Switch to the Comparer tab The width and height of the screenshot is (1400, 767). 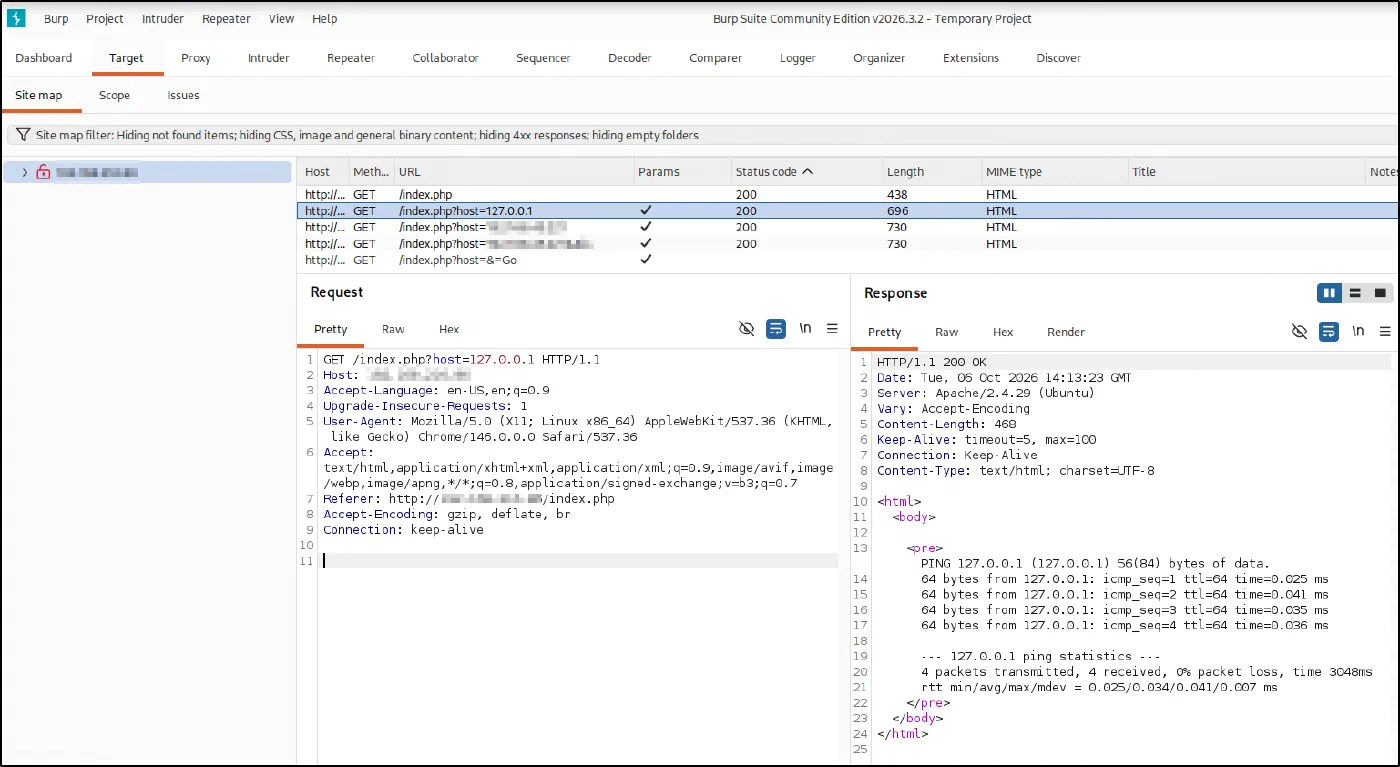715,58
